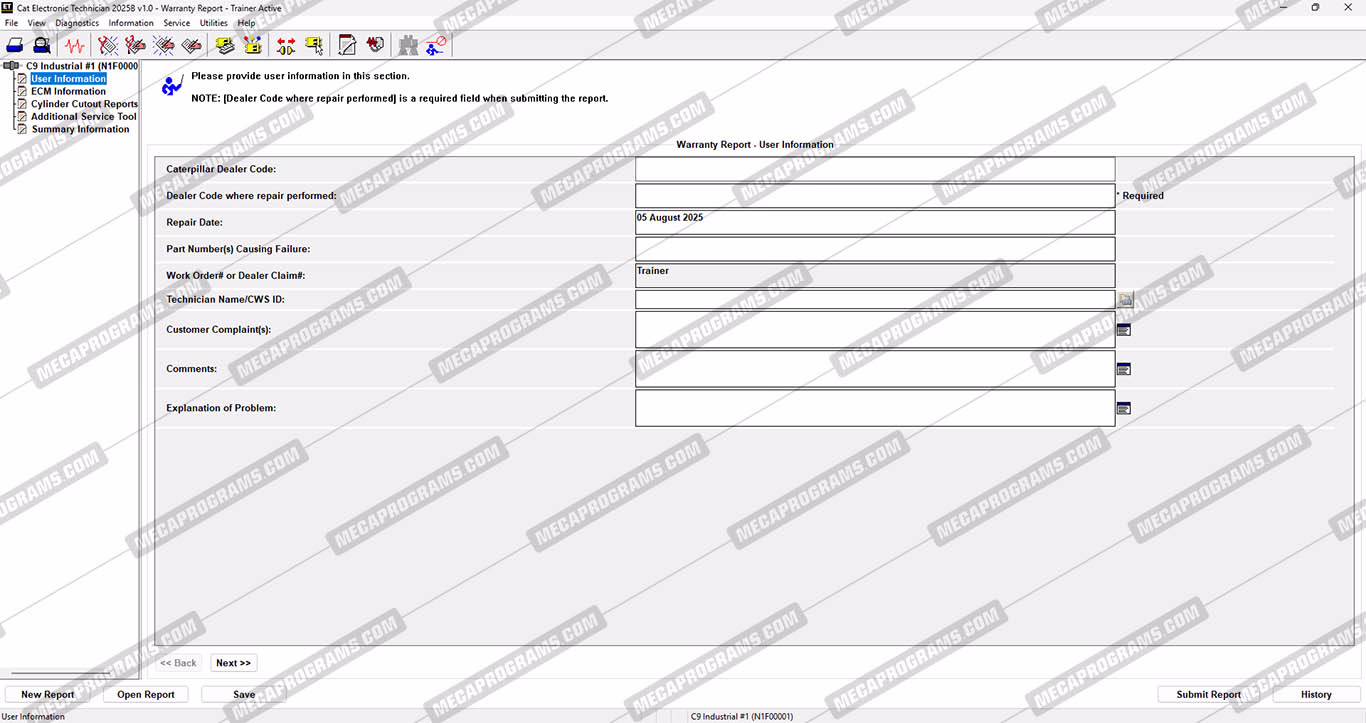Open Active Diagnostic Codes toolbar icon

108,45
